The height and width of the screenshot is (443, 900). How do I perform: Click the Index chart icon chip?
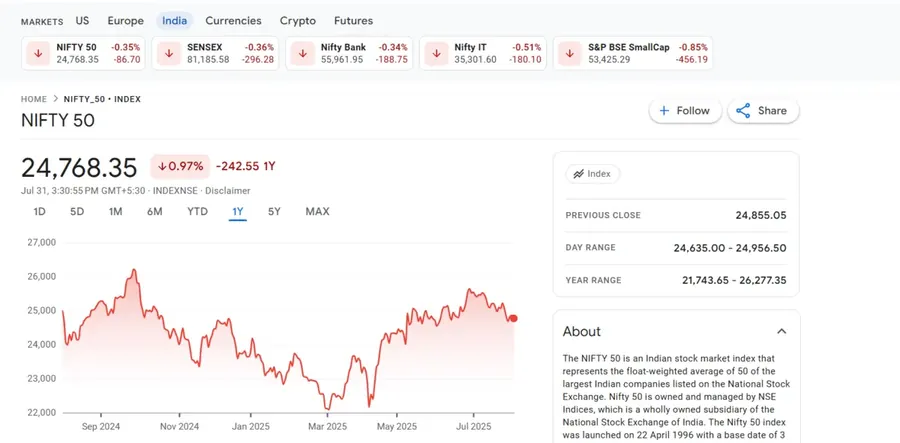pos(592,174)
